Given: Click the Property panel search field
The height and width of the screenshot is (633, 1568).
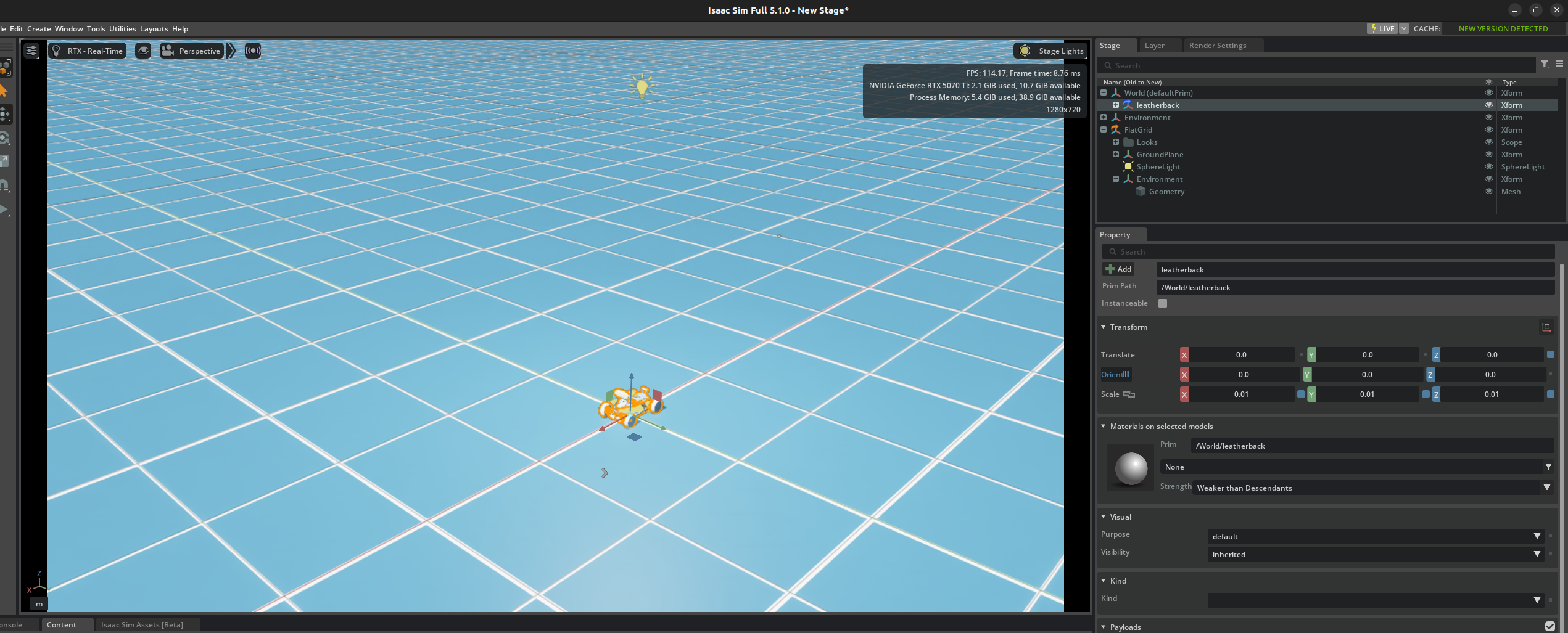Looking at the screenshot, I should pyautogui.click(x=1328, y=251).
